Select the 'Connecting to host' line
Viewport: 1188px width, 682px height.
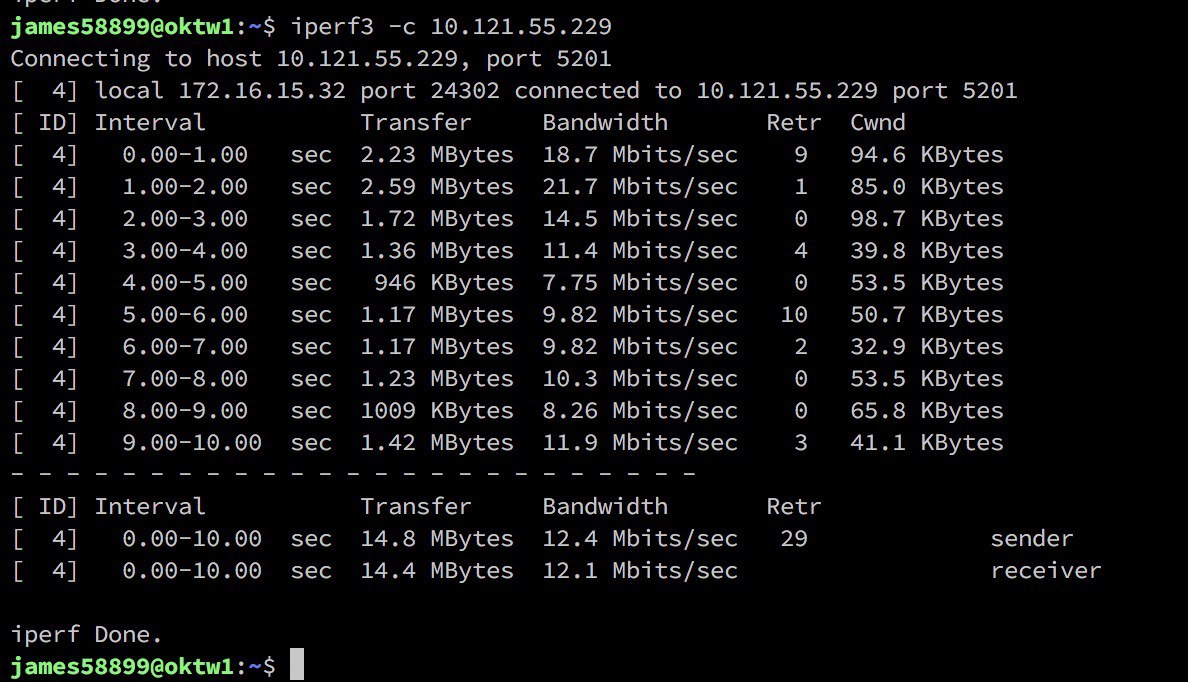[x=311, y=58]
